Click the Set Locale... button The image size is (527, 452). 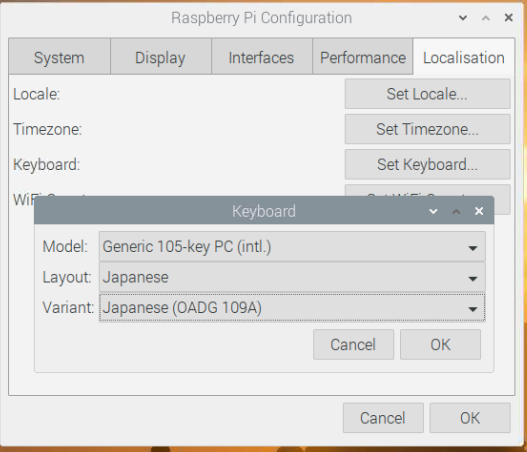[x=428, y=94]
